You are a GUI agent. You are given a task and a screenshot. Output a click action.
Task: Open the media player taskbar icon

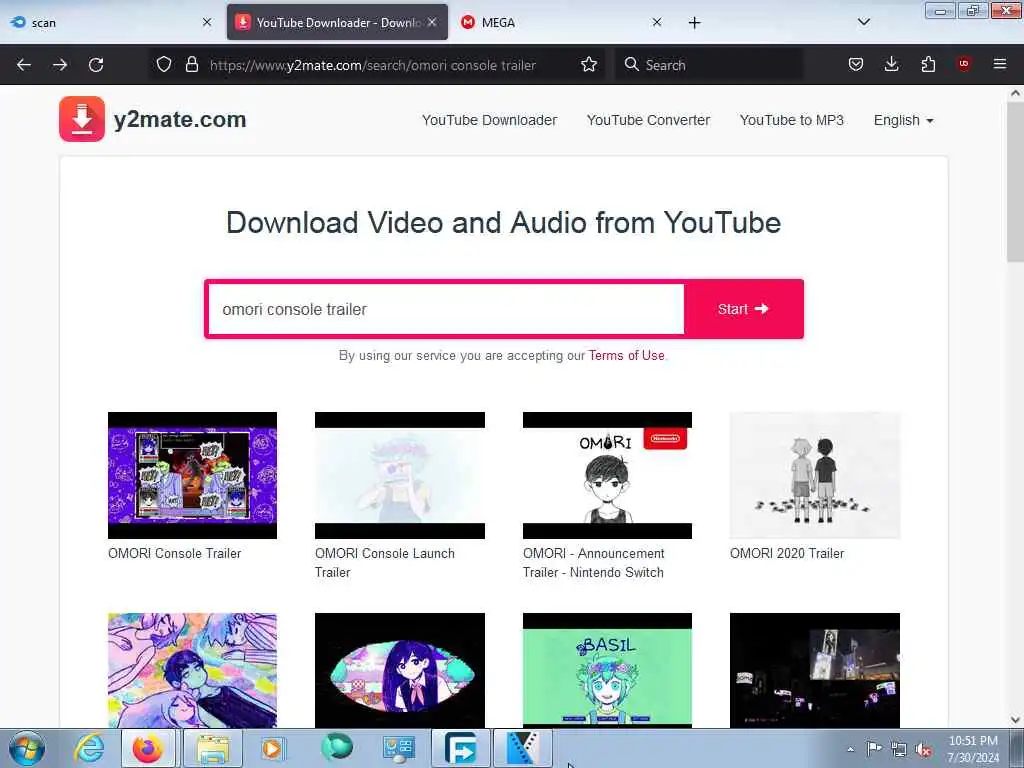coord(273,748)
